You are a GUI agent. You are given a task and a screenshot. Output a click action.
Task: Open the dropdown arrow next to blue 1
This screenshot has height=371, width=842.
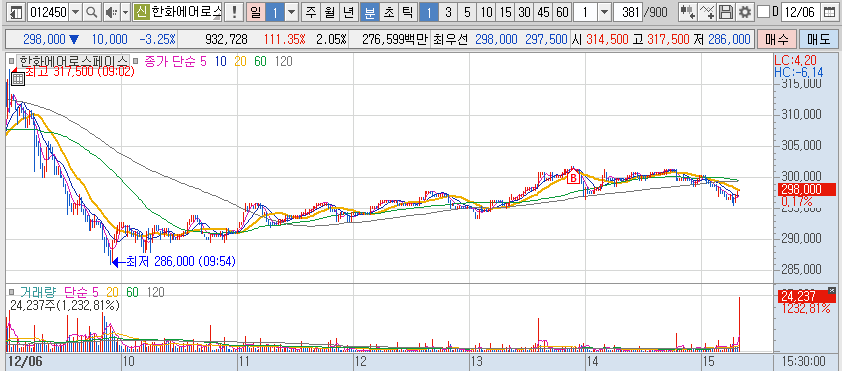[x=292, y=12]
